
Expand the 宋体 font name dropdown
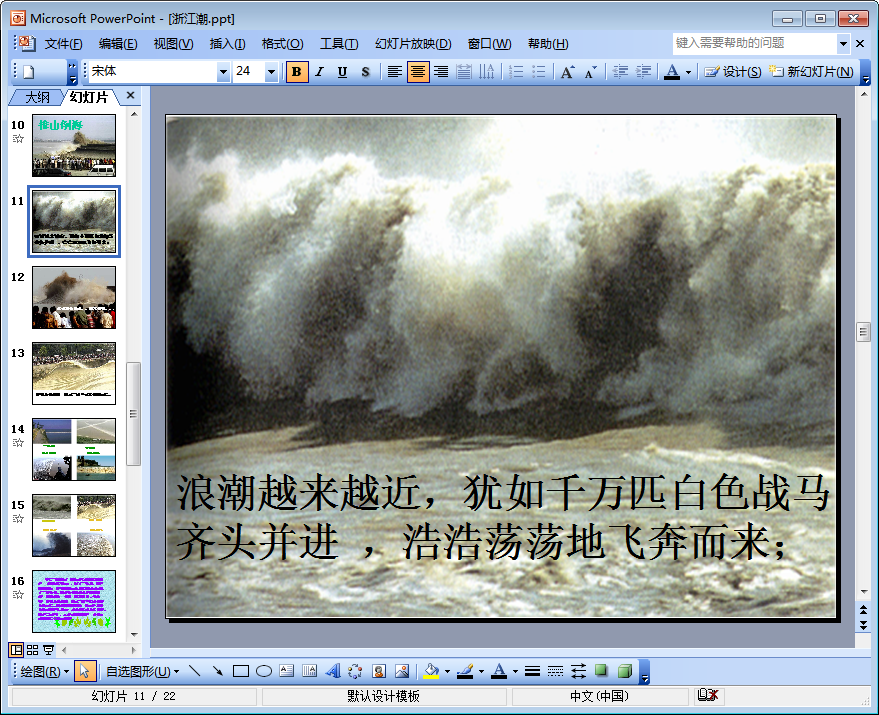click(x=223, y=72)
